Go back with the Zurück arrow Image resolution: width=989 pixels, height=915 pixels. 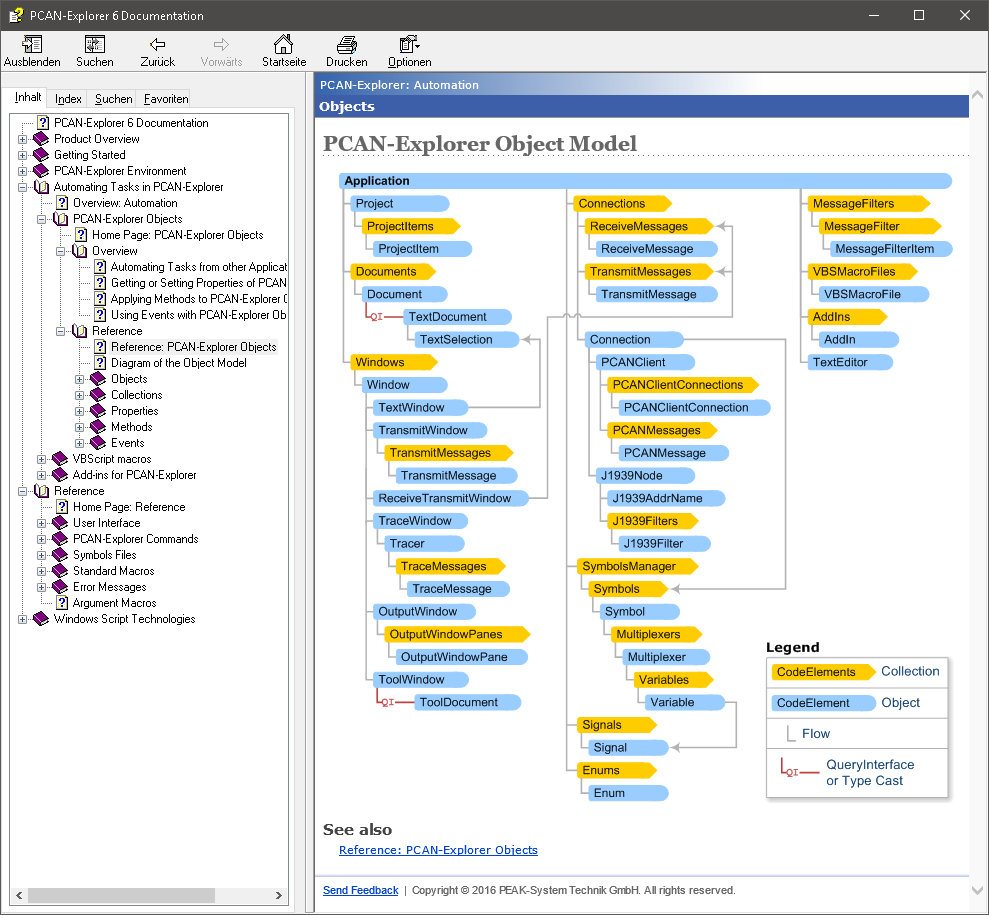[158, 45]
